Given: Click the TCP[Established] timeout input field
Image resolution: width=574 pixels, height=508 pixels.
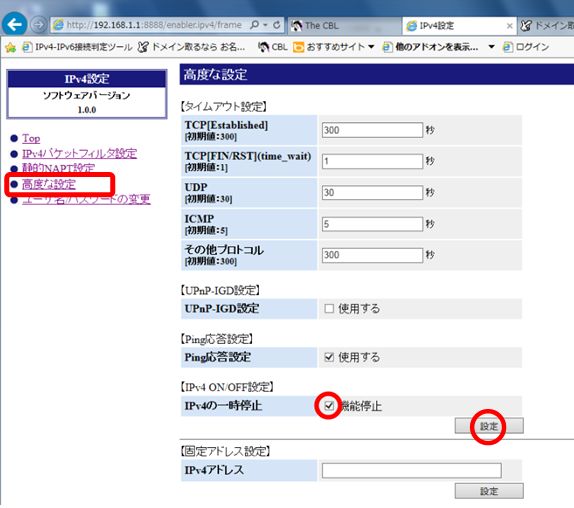Looking at the screenshot, I should click(372, 130).
